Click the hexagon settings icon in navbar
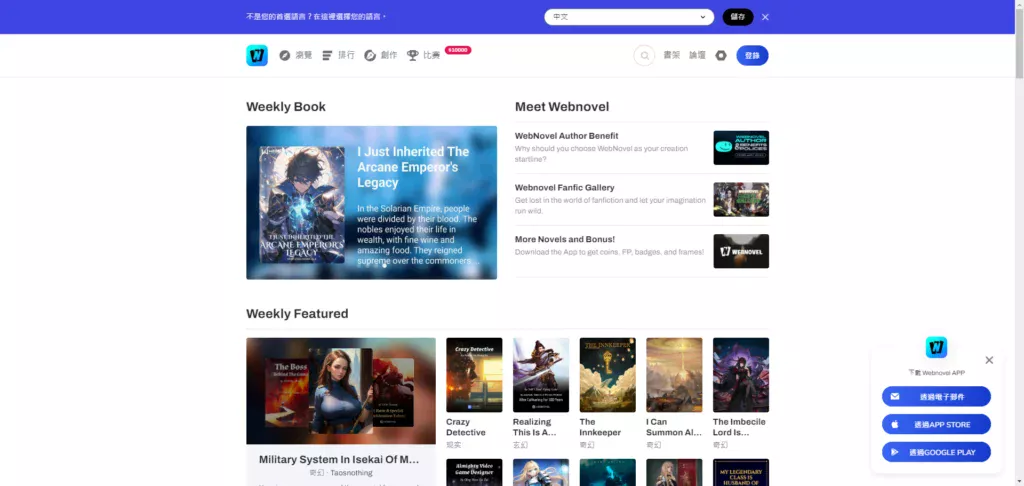Viewport: 1024px width, 486px height. click(x=721, y=56)
